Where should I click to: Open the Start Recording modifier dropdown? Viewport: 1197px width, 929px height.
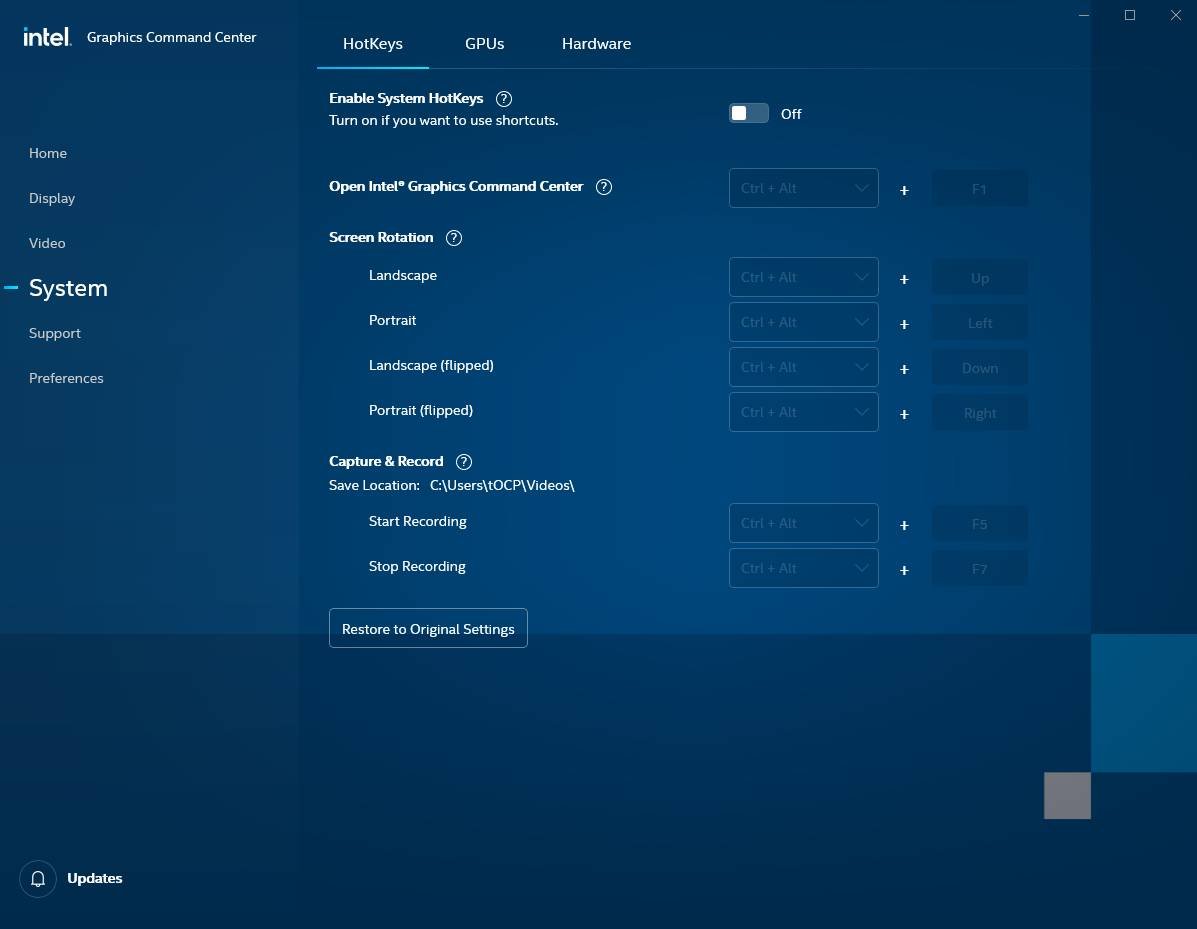803,524
